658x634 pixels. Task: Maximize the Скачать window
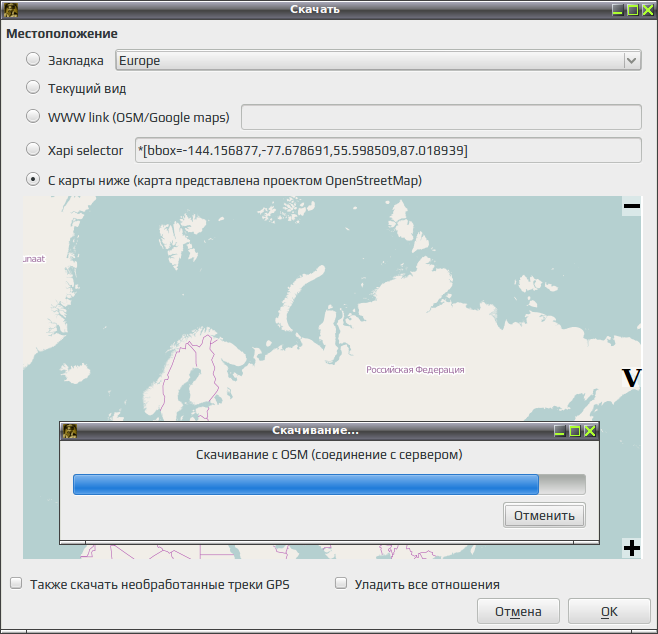click(633, 10)
